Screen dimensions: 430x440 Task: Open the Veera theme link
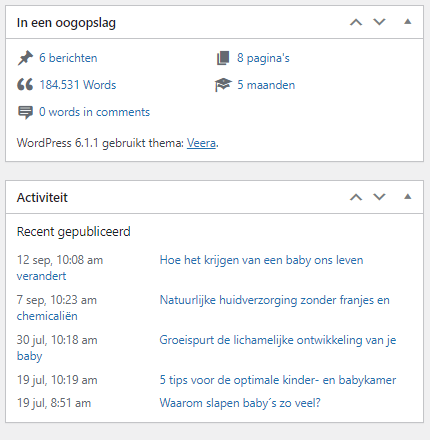[x=201, y=143]
